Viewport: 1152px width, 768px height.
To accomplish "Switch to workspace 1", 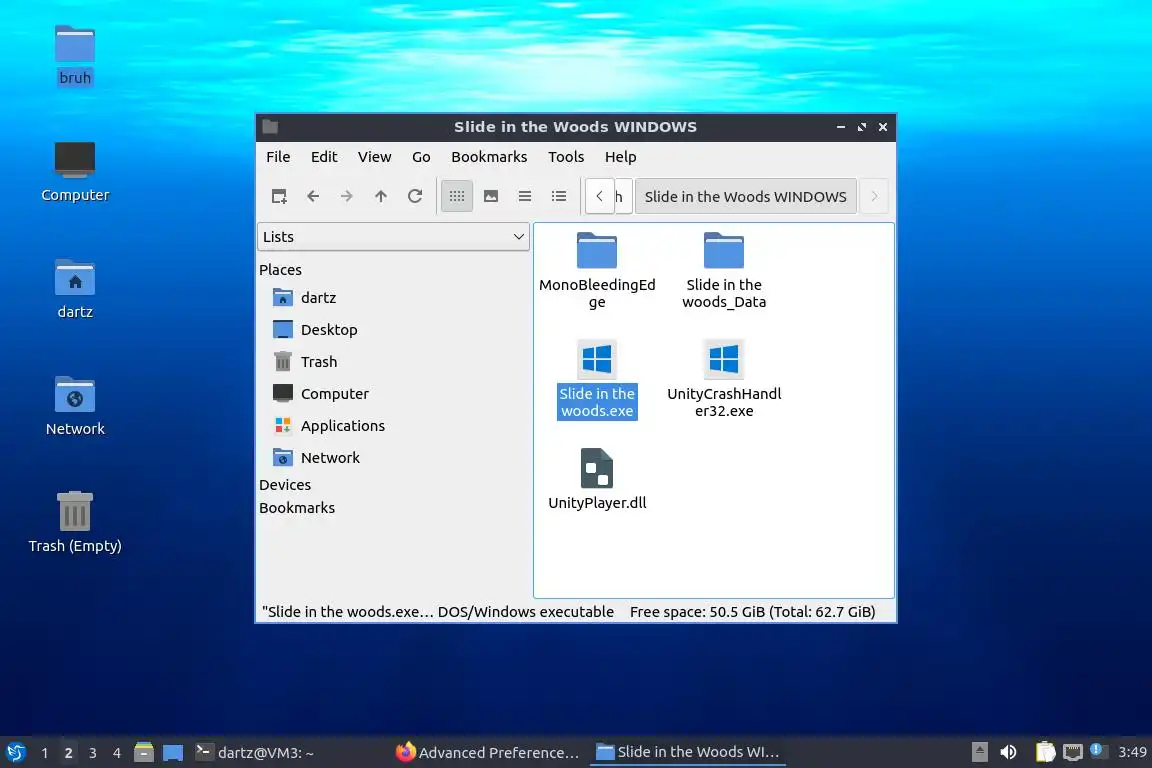I will pos(45,753).
